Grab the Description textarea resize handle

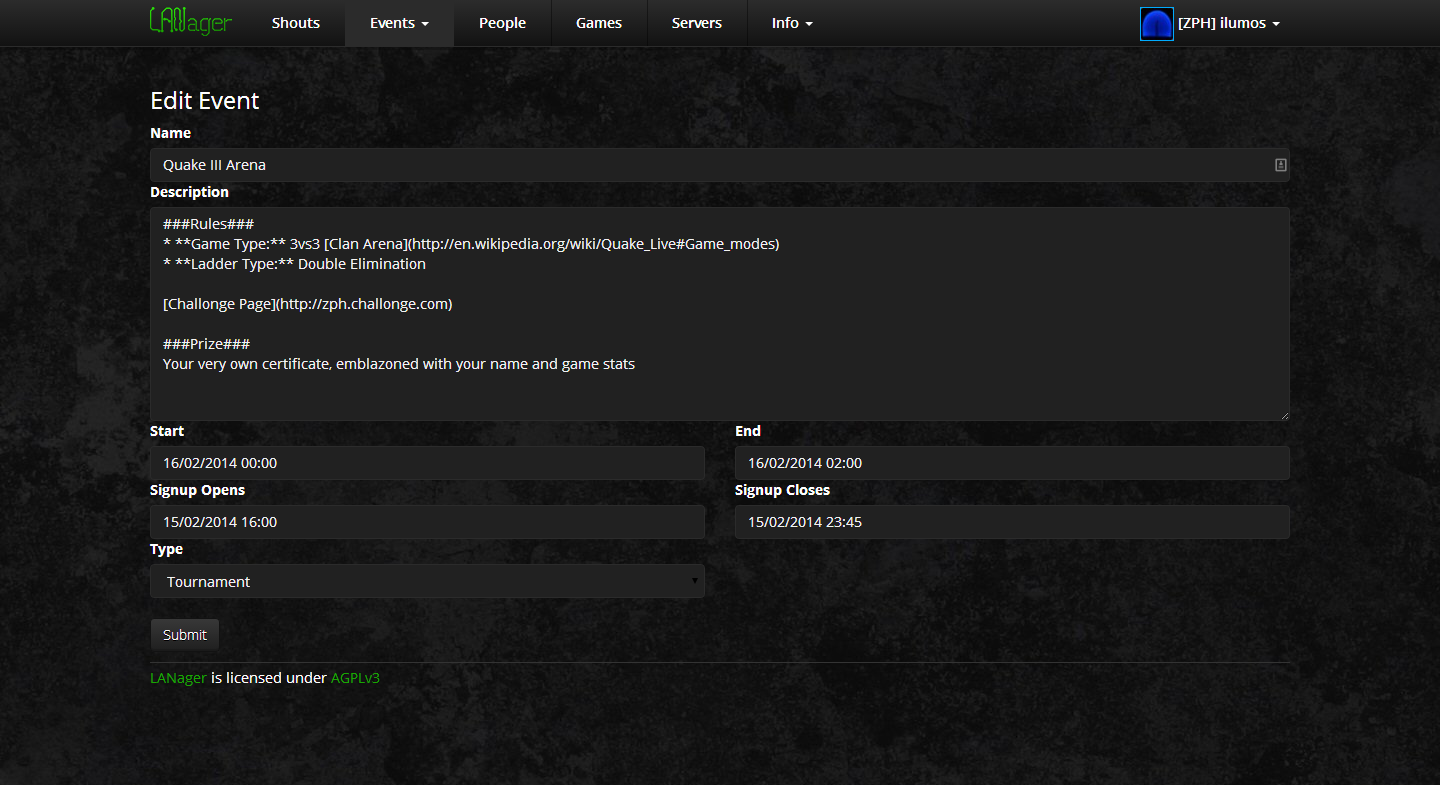(x=1283, y=414)
